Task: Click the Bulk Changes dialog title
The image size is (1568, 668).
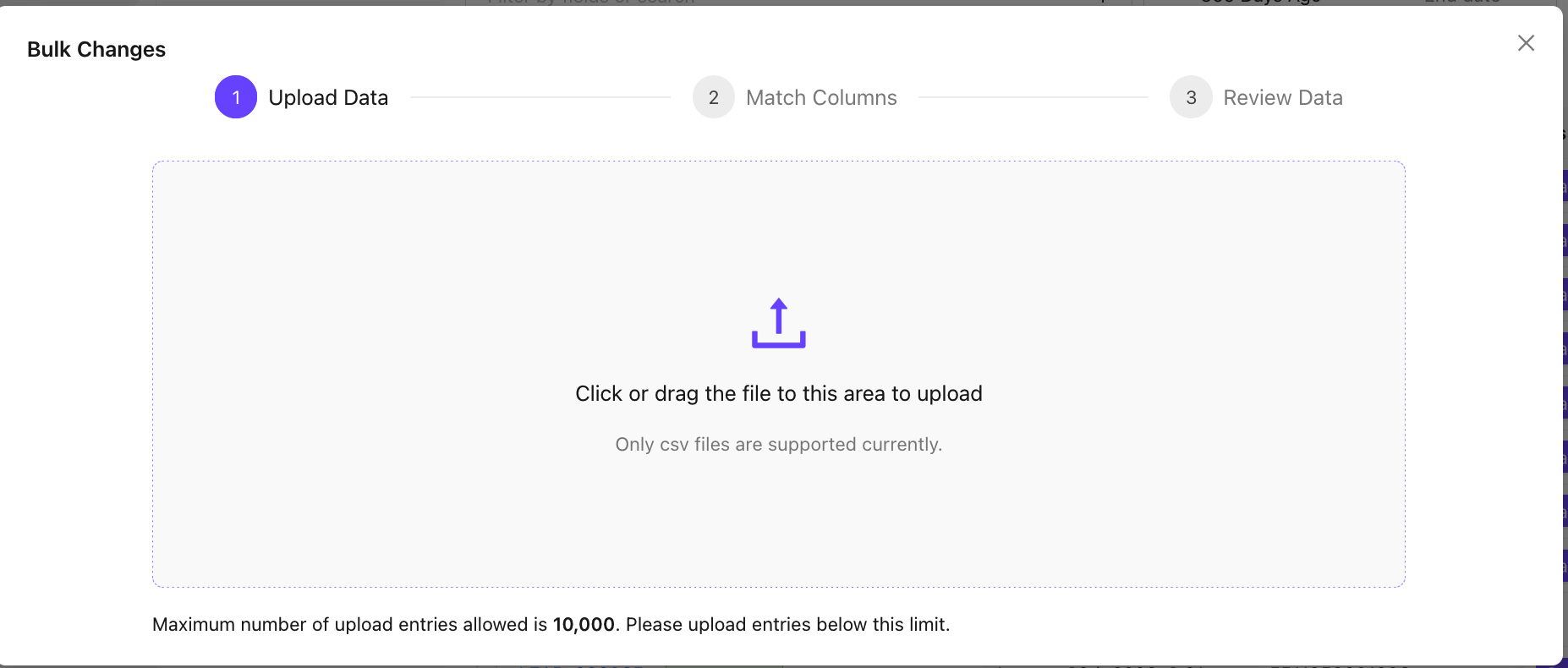Action: pyautogui.click(x=96, y=50)
